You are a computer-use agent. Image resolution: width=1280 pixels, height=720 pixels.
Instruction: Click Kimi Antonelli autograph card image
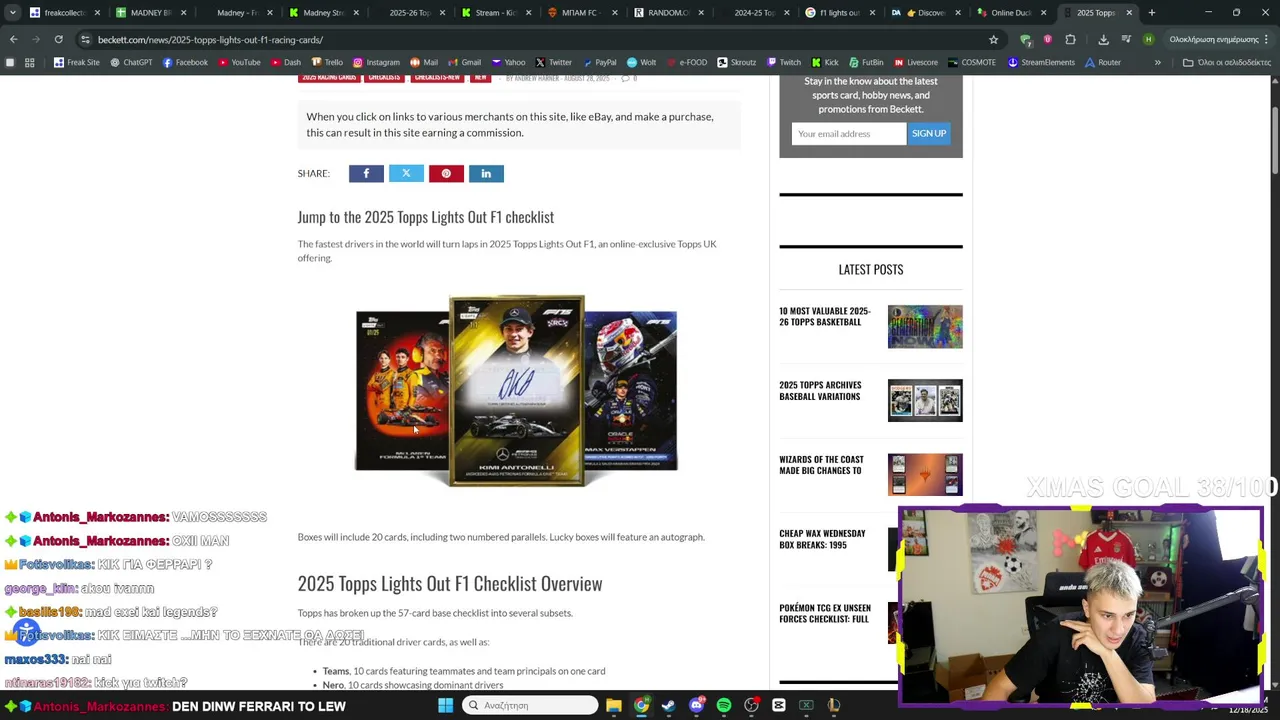pos(517,390)
